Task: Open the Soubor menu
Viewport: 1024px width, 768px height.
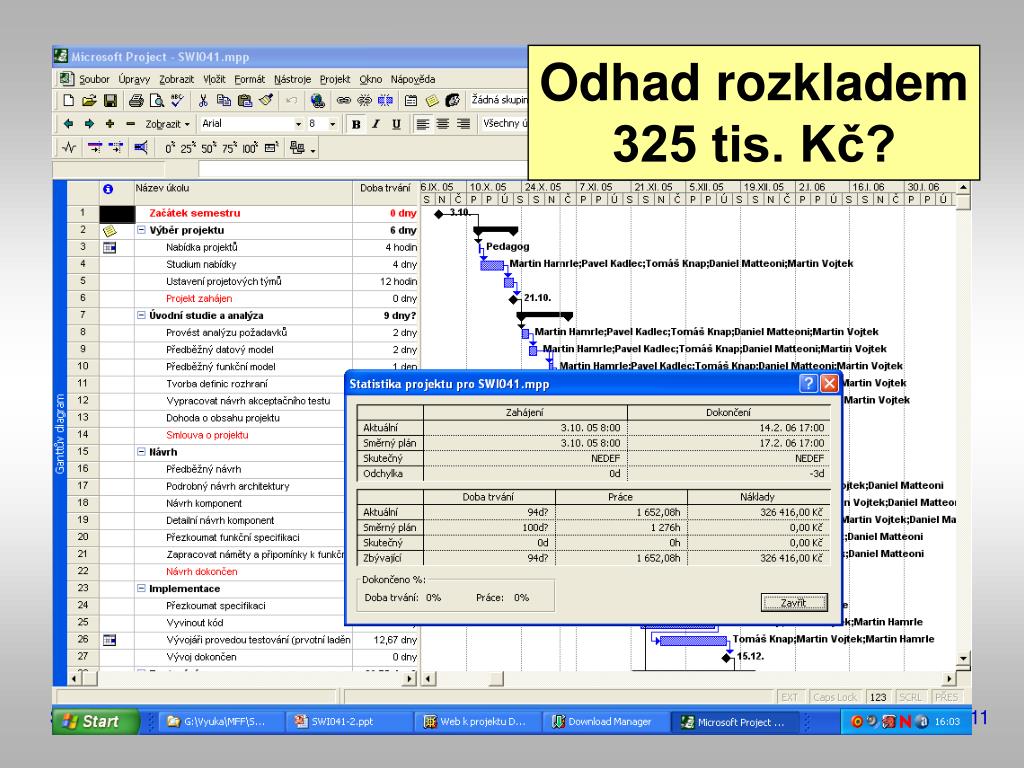Action: pyautogui.click(x=94, y=79)
